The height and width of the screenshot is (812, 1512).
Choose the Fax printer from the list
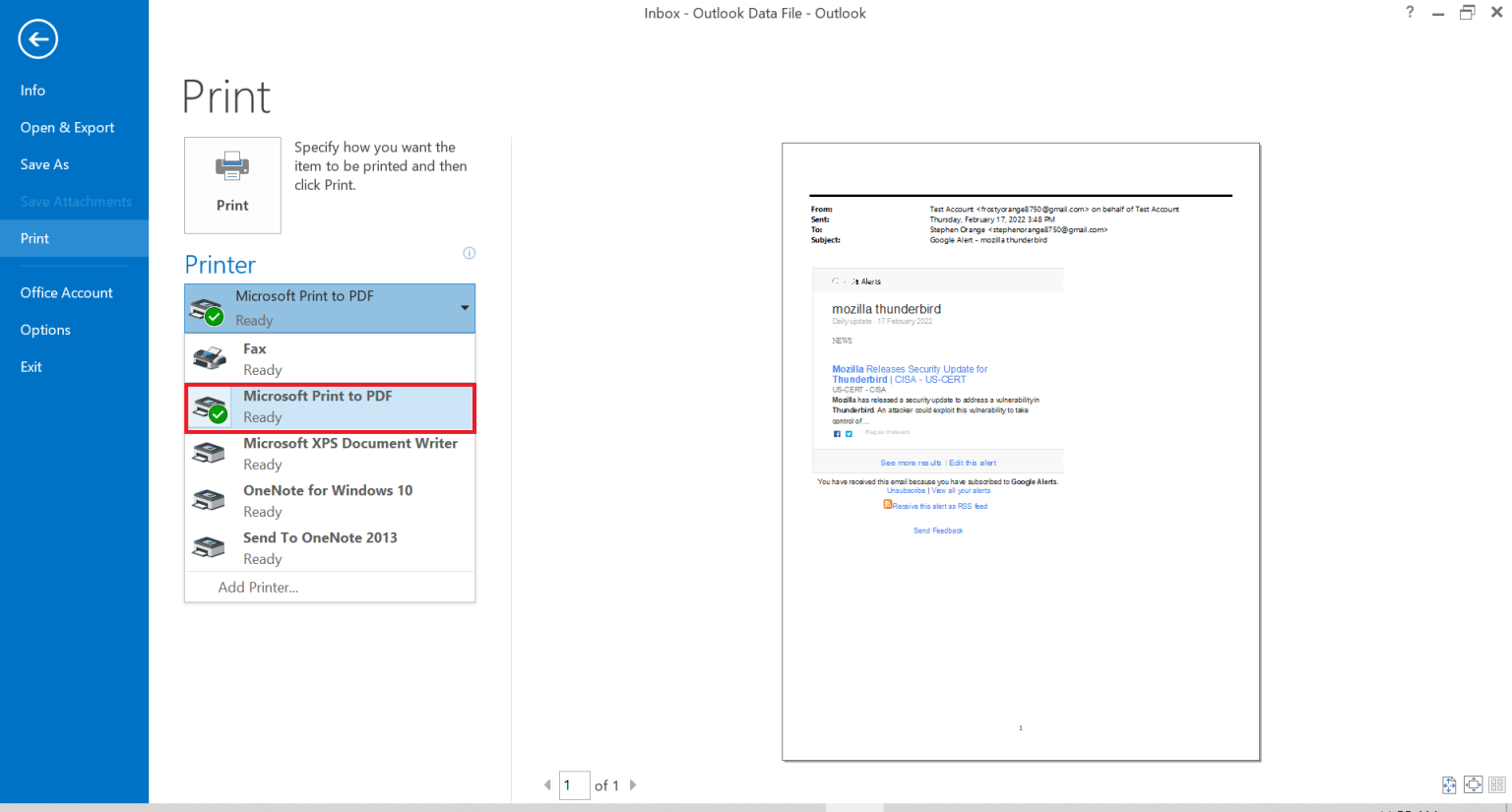tap(330, 359)
